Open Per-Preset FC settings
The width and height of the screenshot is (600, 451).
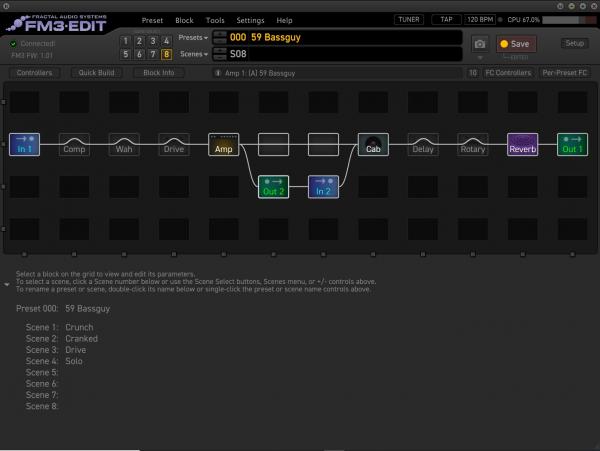(x=565, y=73)
